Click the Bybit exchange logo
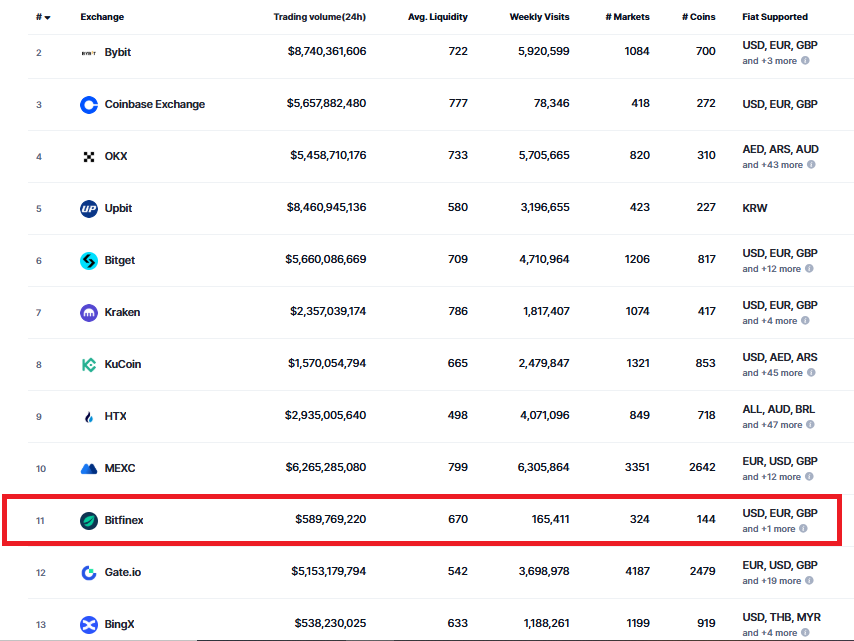 tap(89, 53)
